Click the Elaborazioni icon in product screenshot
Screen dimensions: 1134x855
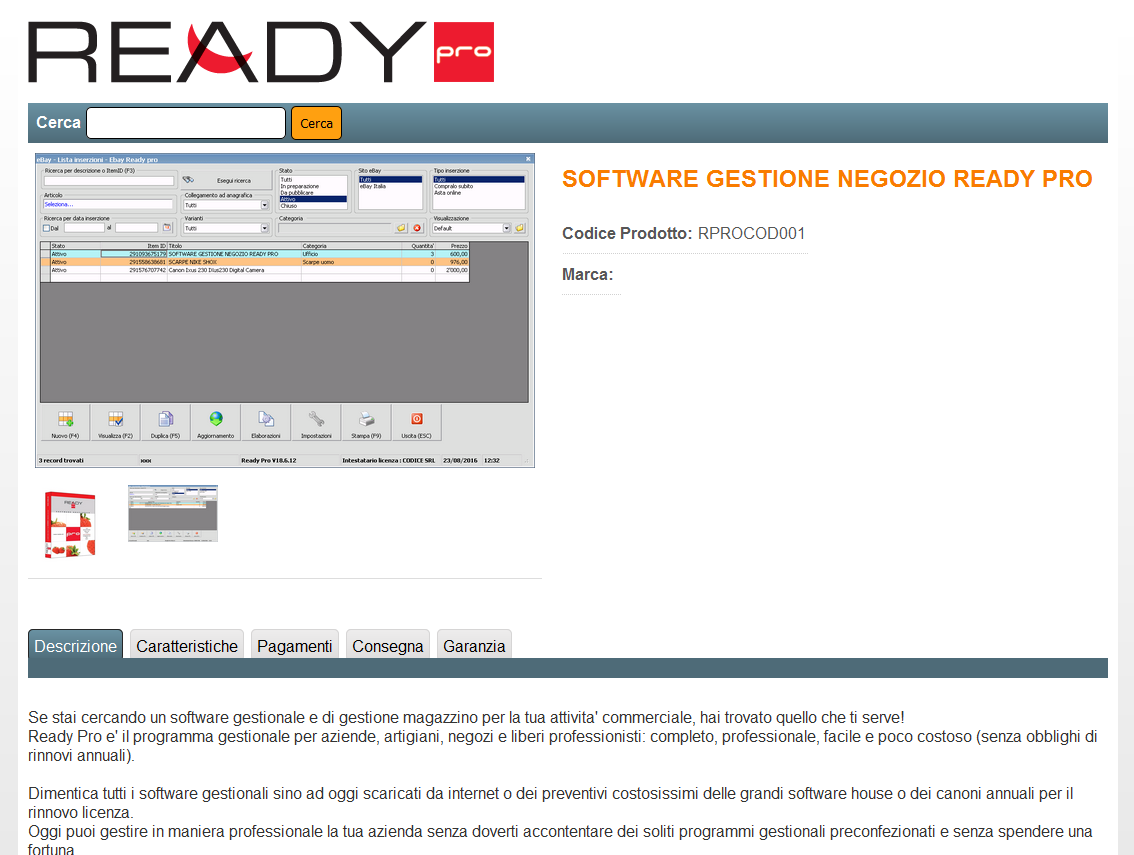pyautogui.click(x=265, y=419)
